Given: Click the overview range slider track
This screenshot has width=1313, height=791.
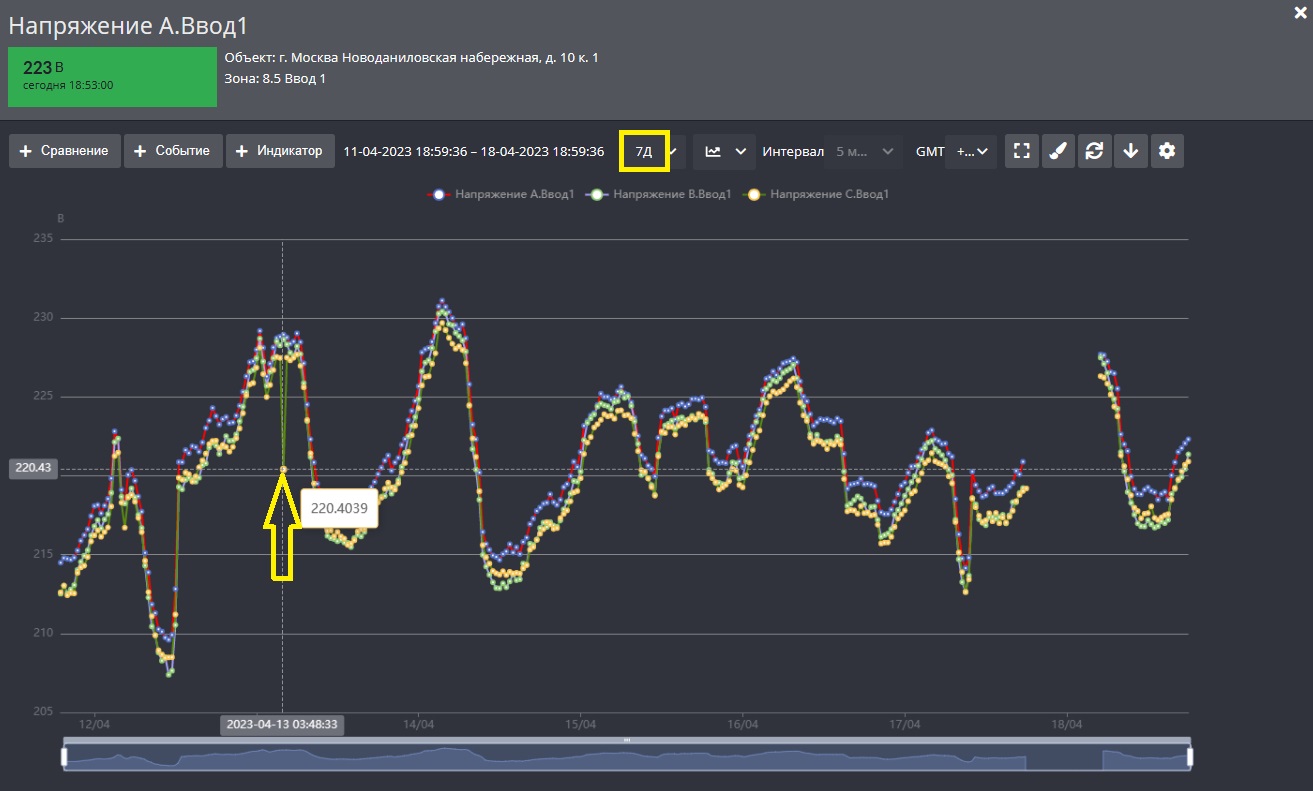Looking at the screenshot, I should click(627, 757).
